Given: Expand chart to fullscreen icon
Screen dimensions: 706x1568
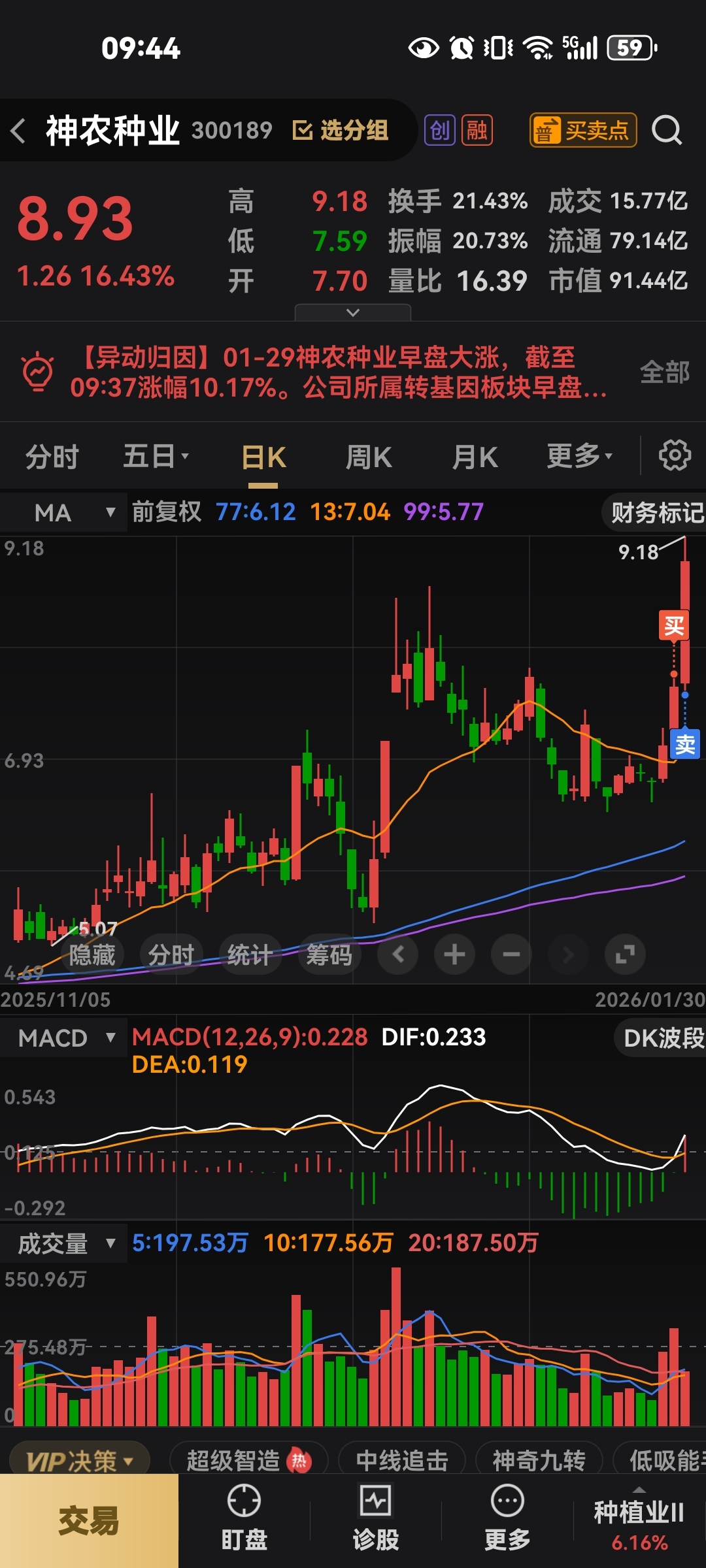Looking at the screenshot, I should point(626,955).
